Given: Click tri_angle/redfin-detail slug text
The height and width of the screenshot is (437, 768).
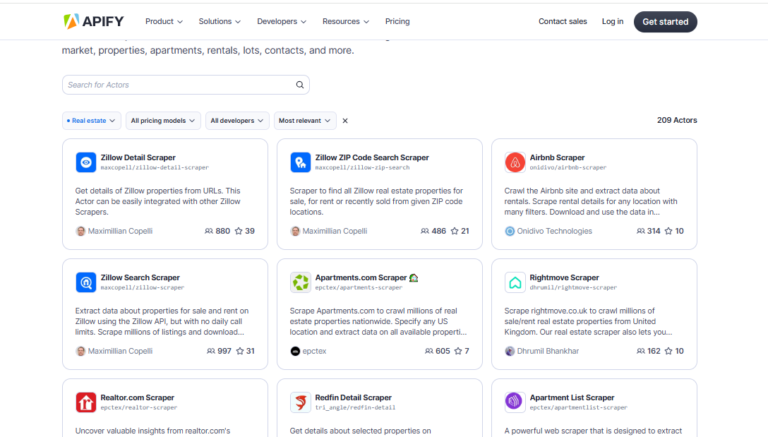Looking at the screenshot, I should click(x=355, y=408).
